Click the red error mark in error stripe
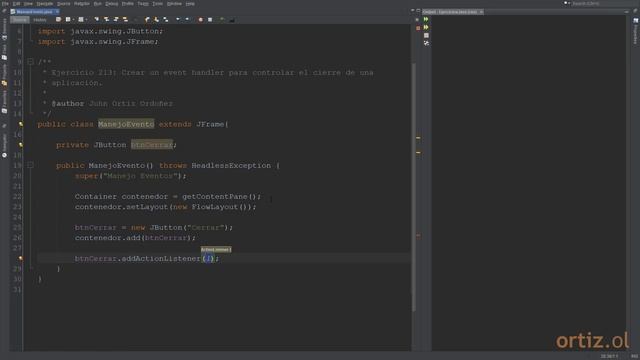640x360 pixels. (x=418, y=236)
